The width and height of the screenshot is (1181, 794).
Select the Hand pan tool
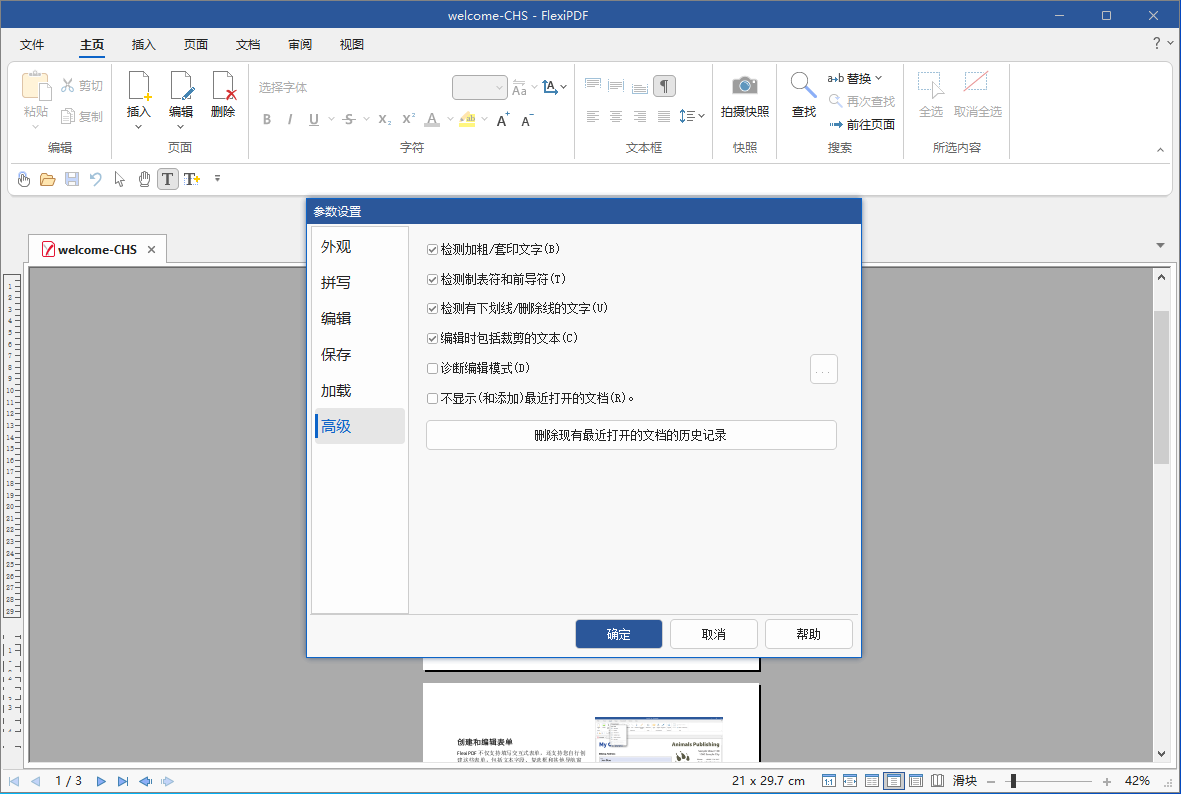(144, 179)
